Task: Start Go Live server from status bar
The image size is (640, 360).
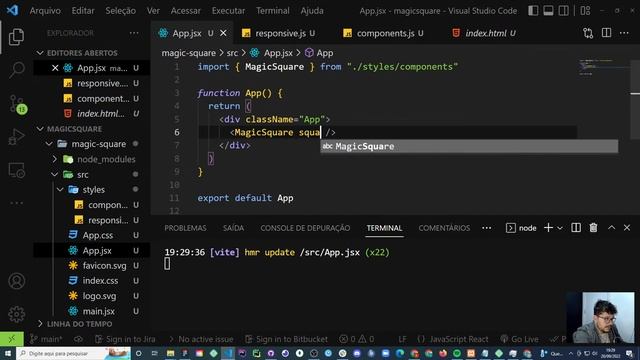Action: tap(519, 339)
